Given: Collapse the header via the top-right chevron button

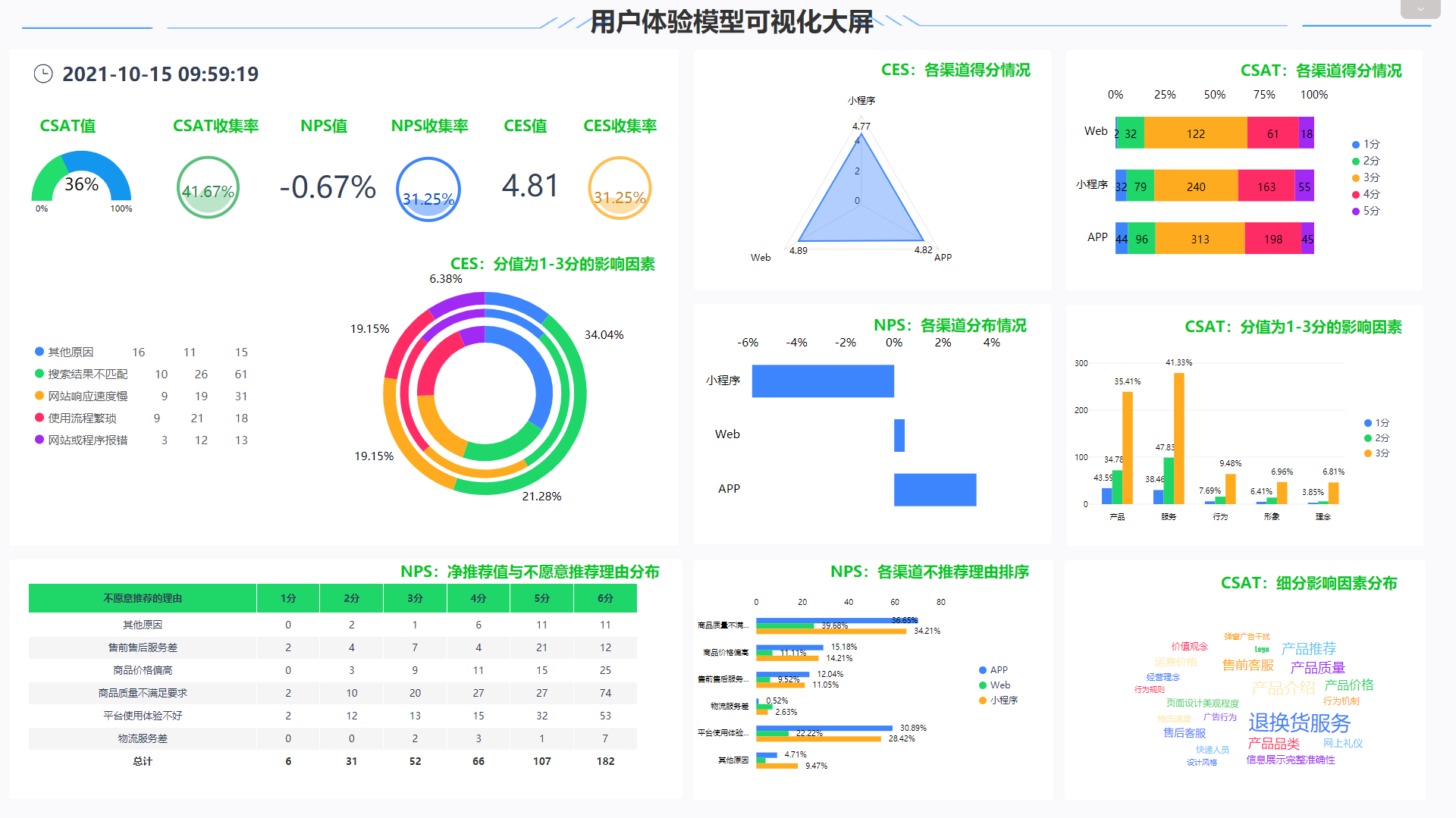Looking at the screenshot, I should coord(1420,9).
